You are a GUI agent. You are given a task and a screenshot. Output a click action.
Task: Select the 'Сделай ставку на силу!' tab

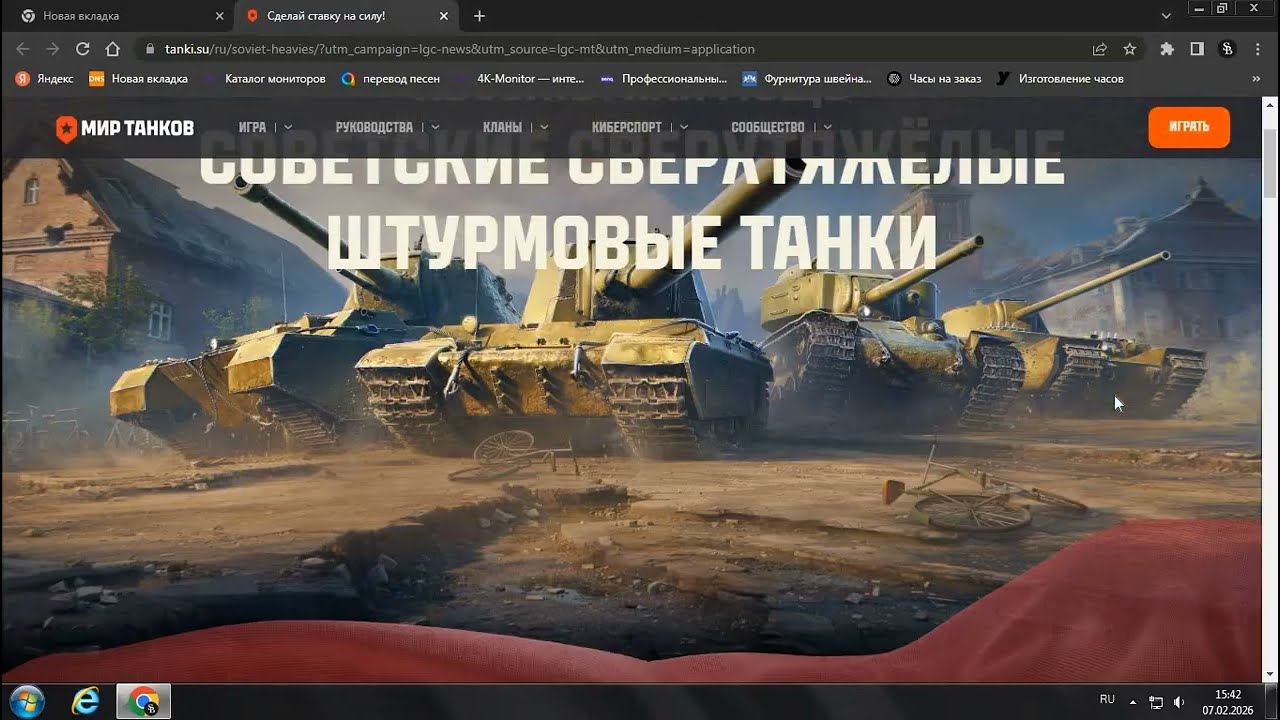click(x=348, y=16)
